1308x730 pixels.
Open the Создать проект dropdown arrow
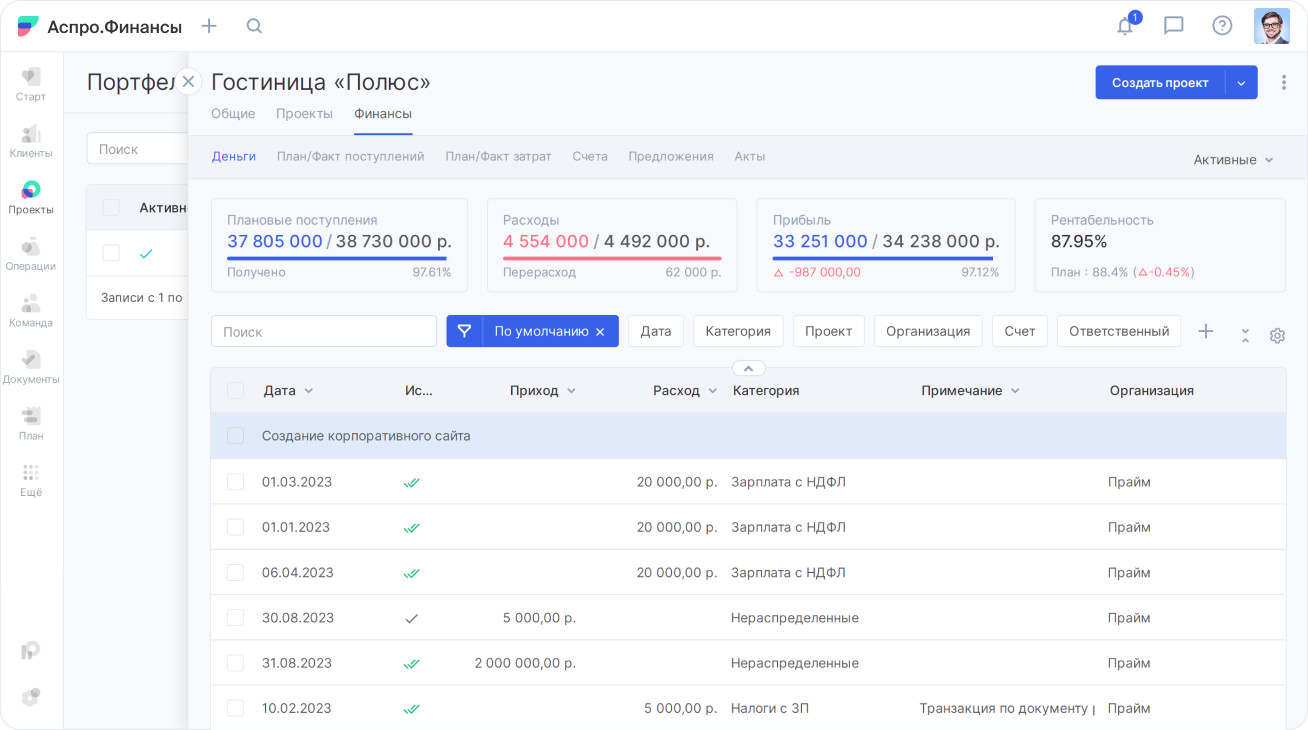pos(1241,83)
